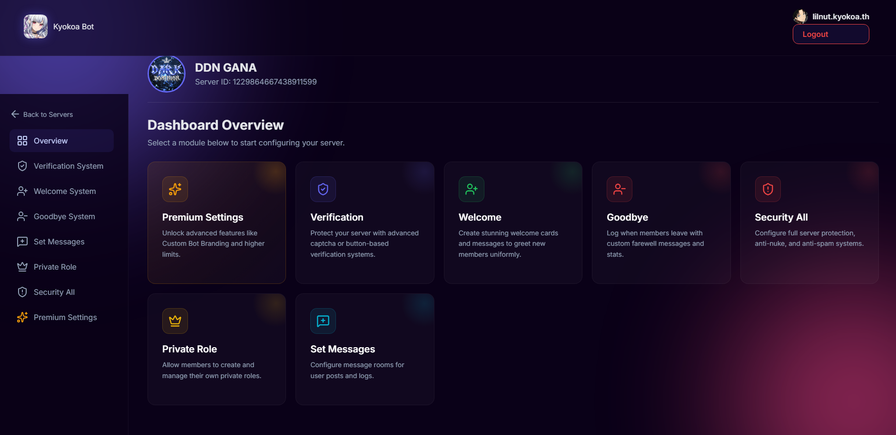Go back via Back to Servers link
Image resolution: width=896 pixels, height=435 pixels.
(42, 114)
